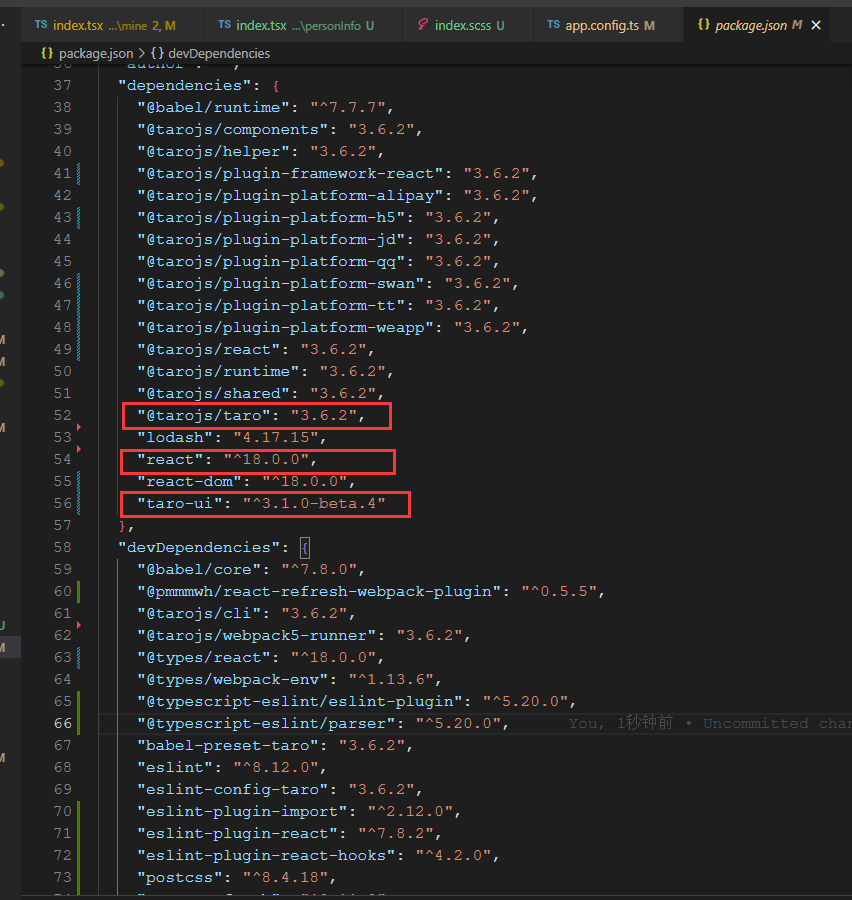Click "@typescript-eslint/parser" entry

tap(323, 723)
